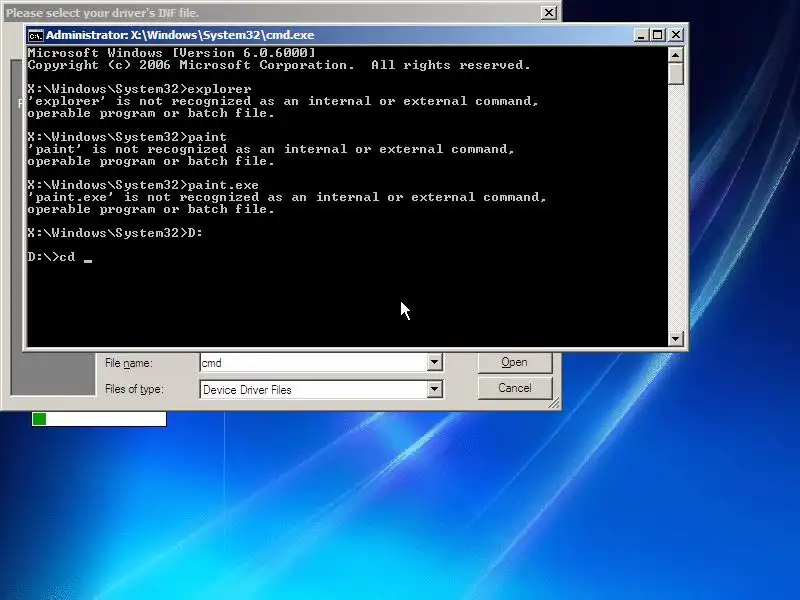Click the green progress bar below the dialog
This screenshot has height=600, width=800.
[x=99, y=419]
